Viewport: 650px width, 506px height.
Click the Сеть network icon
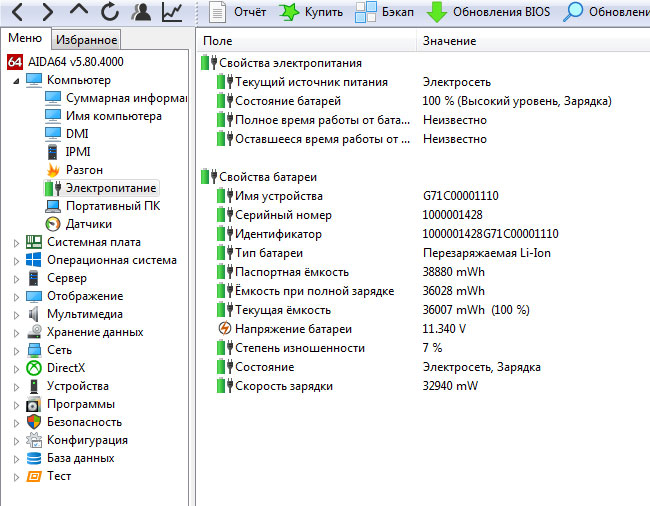[x=34, y=350]
